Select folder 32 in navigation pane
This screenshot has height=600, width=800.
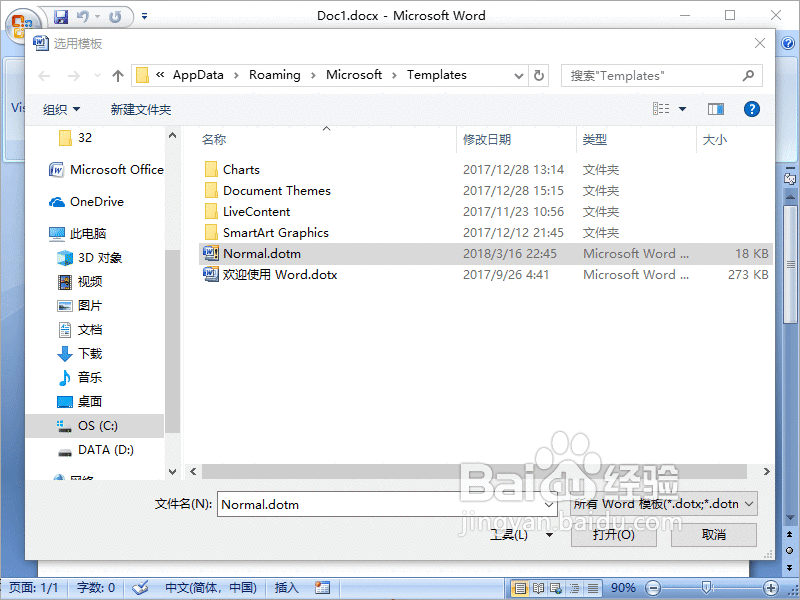tap(75, 138)
